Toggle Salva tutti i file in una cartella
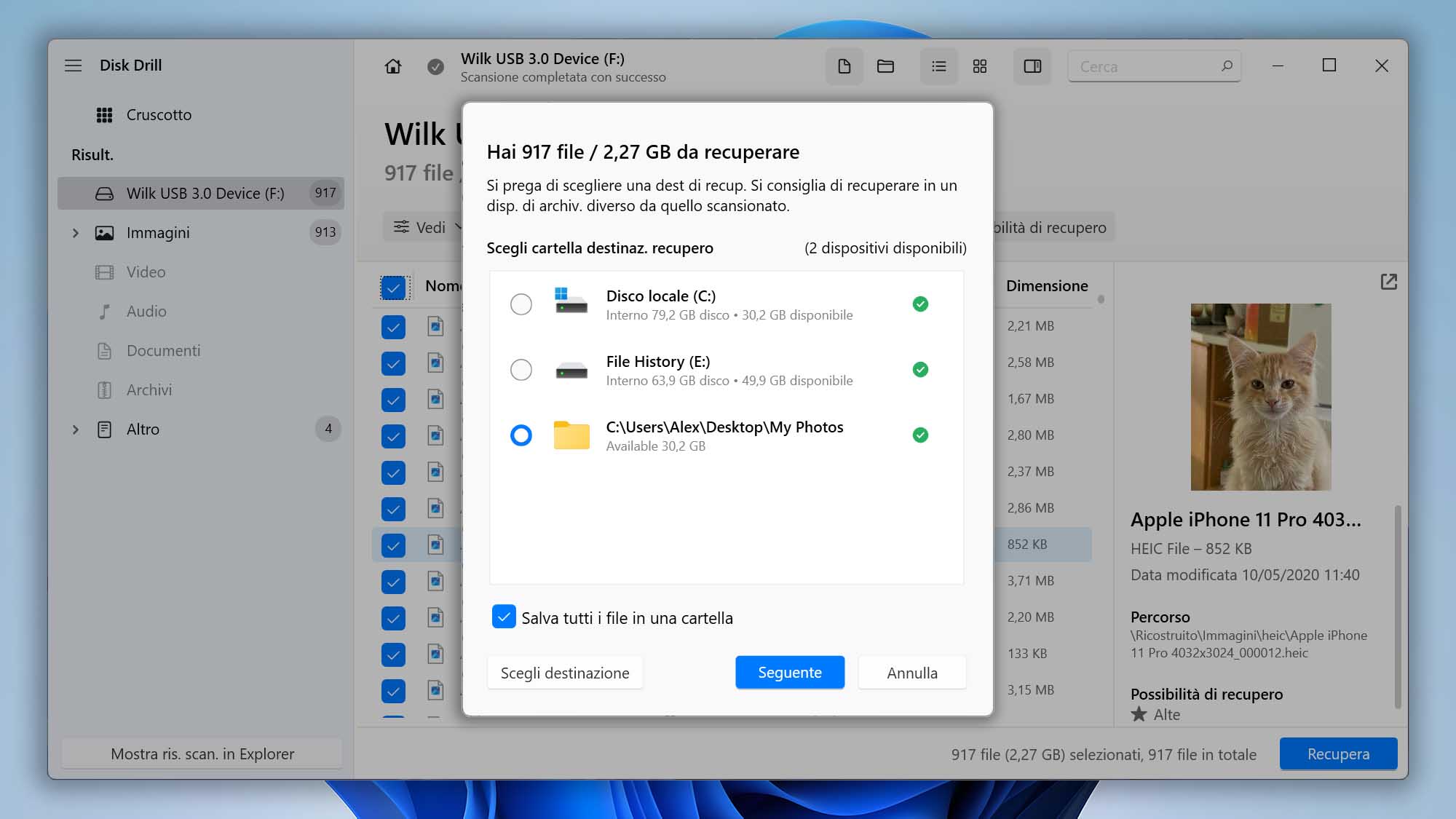Screen dimensions: 1456x819 pos(504,617)
